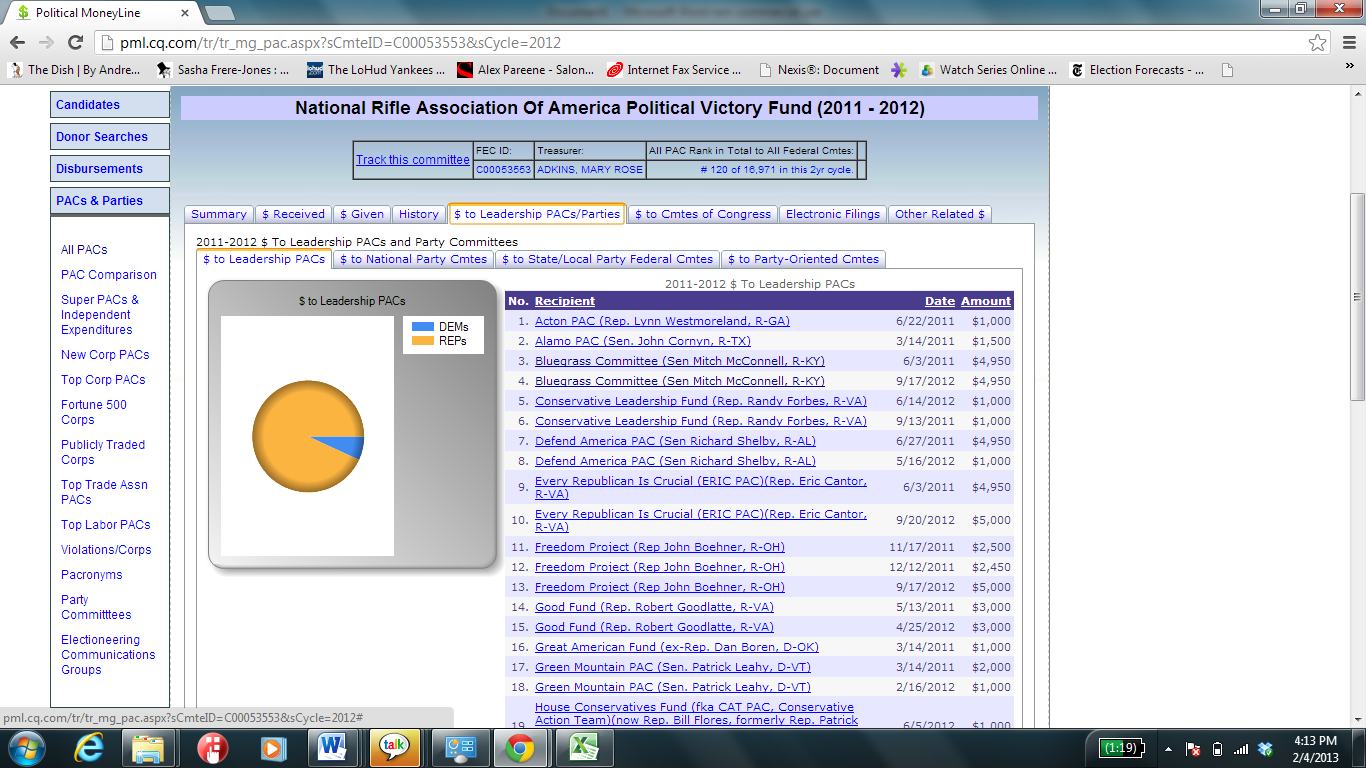Image resolution: width=1366 pixels, height=768 pixels.
Task: Select the $ to National Party Cmtes sub-tab
Action: [413, 259]
